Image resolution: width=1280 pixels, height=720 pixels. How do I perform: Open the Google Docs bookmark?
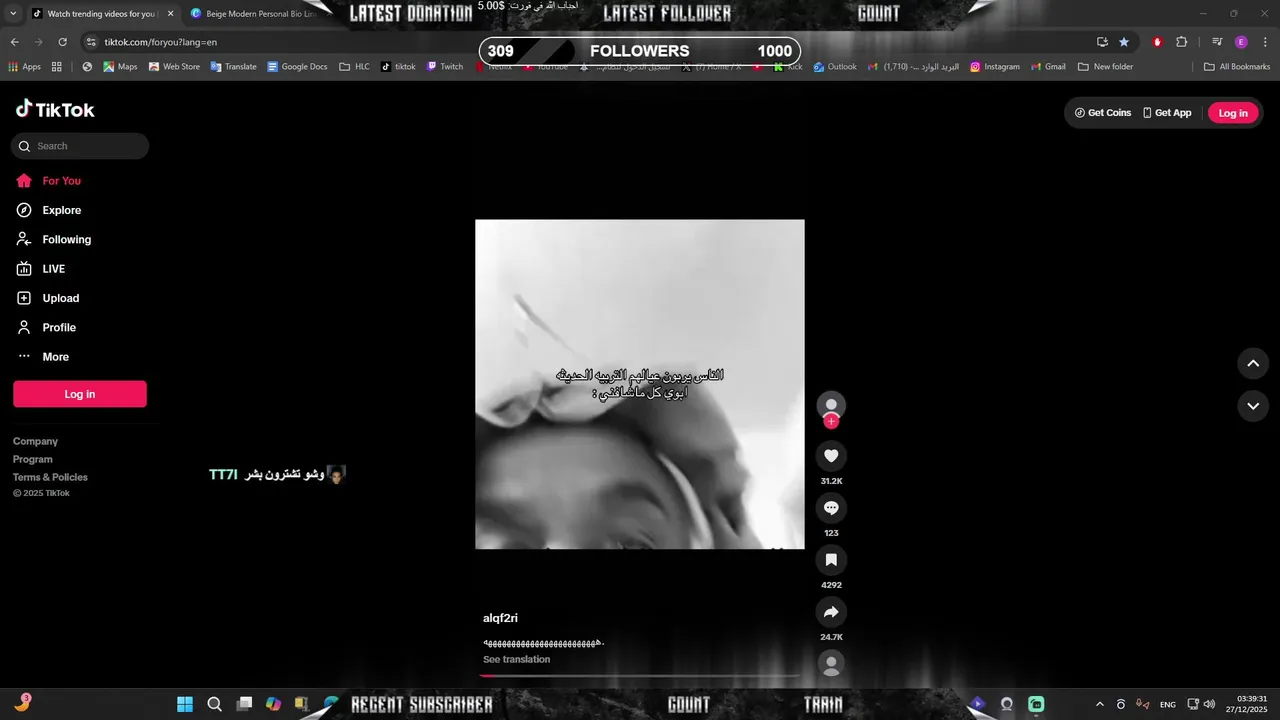pyautogui.click(x=297, y=67)
